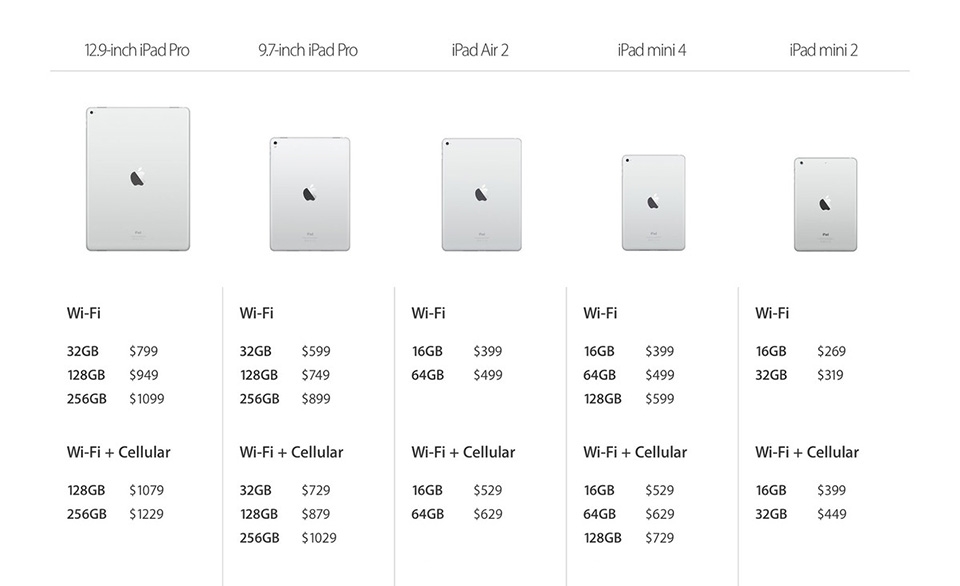Click the $1029 cellular price
The width and height of the screenshot is (960, 586).
(318, 538)
